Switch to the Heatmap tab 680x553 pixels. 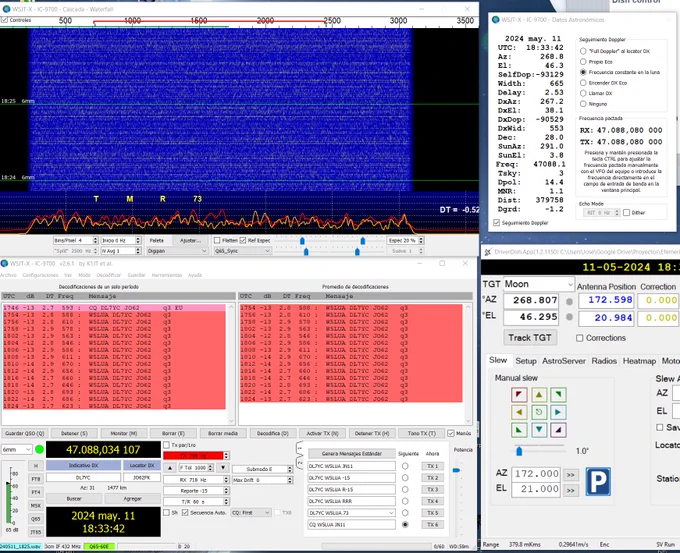(639, 361)
